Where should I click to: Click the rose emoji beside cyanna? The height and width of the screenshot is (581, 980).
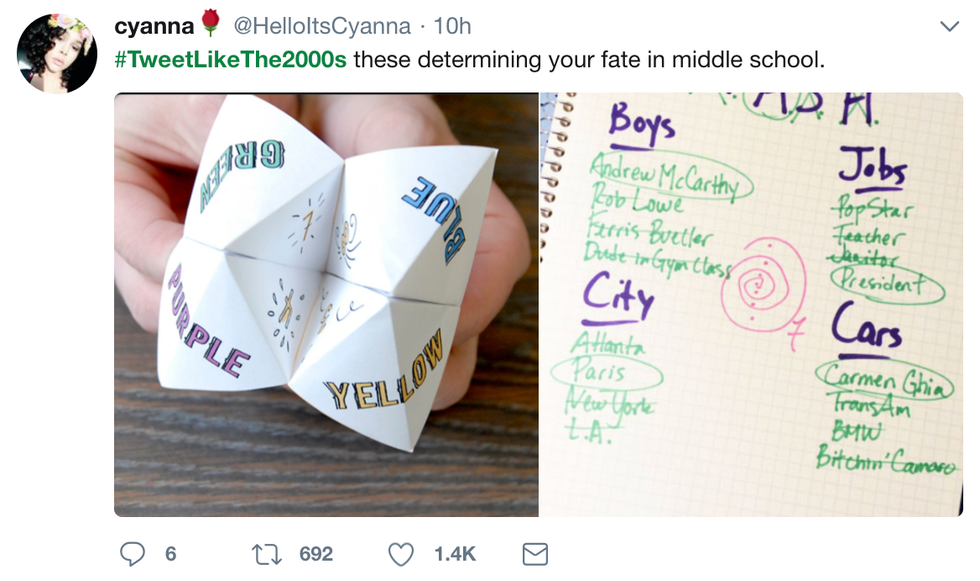[x=209, y=23]
